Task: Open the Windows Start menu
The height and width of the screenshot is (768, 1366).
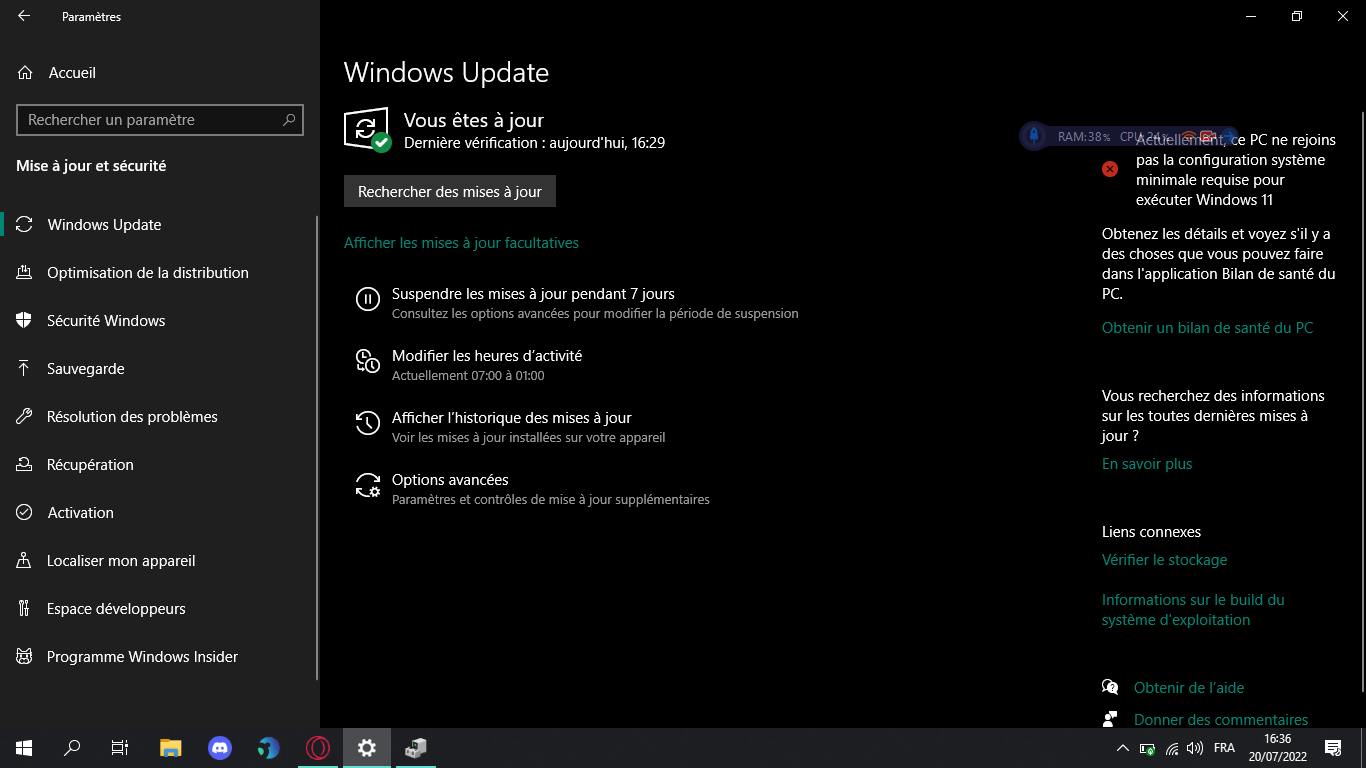Action: [x=24, y=748]
